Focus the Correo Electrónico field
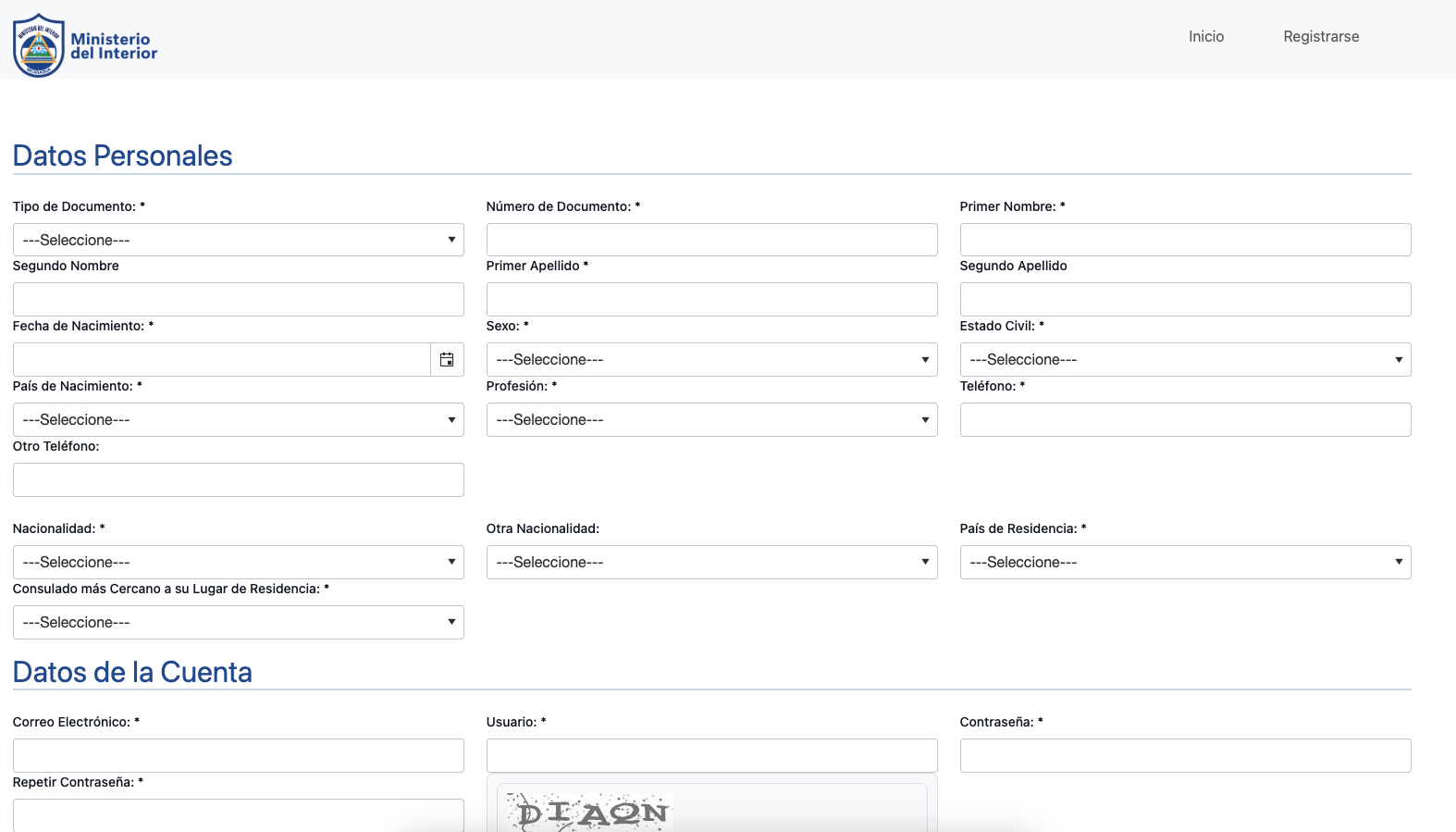The image size is (1456, 832). coord(239,755)
